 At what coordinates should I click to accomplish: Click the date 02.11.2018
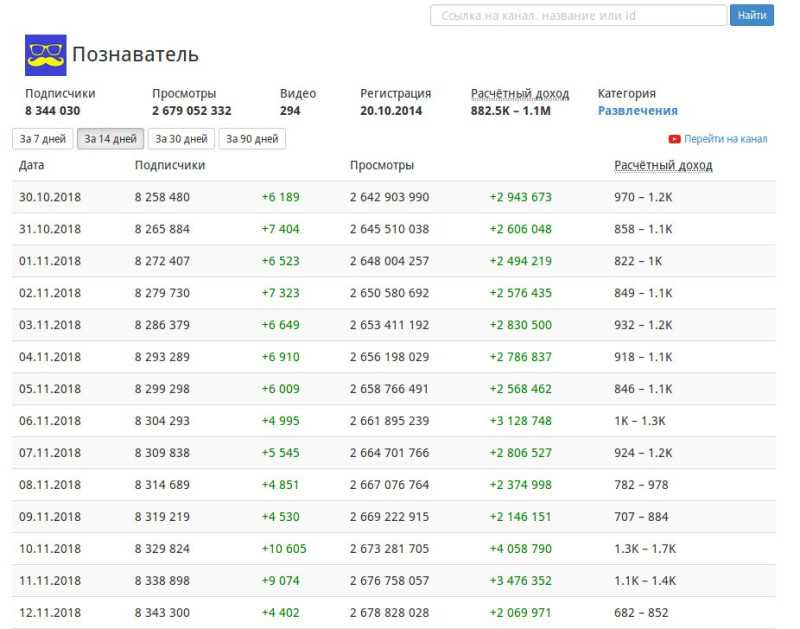click(50, 293)
